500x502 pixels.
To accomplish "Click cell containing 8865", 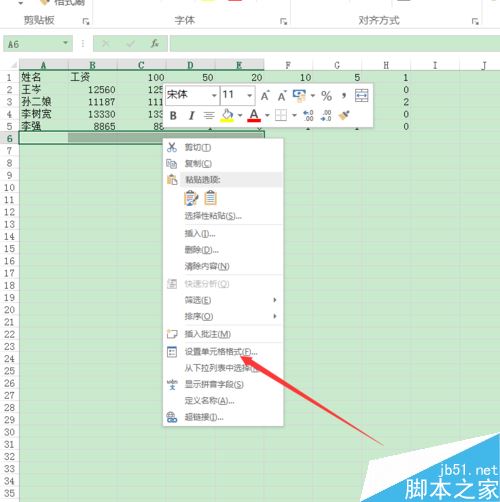I will (x=93, y=126).
